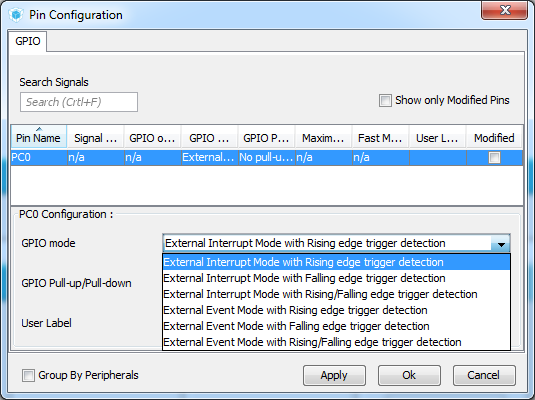535x400 pixels.
Task: Click the Modified column header
Action: (494, 138)
